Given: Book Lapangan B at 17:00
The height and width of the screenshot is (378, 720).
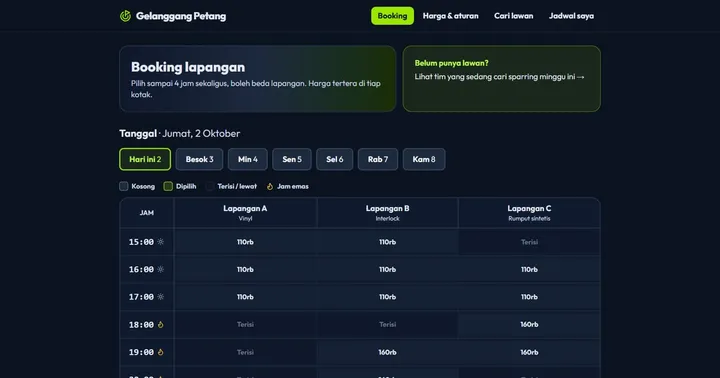Looking at the screenshot, I should (x=387, y=297).
